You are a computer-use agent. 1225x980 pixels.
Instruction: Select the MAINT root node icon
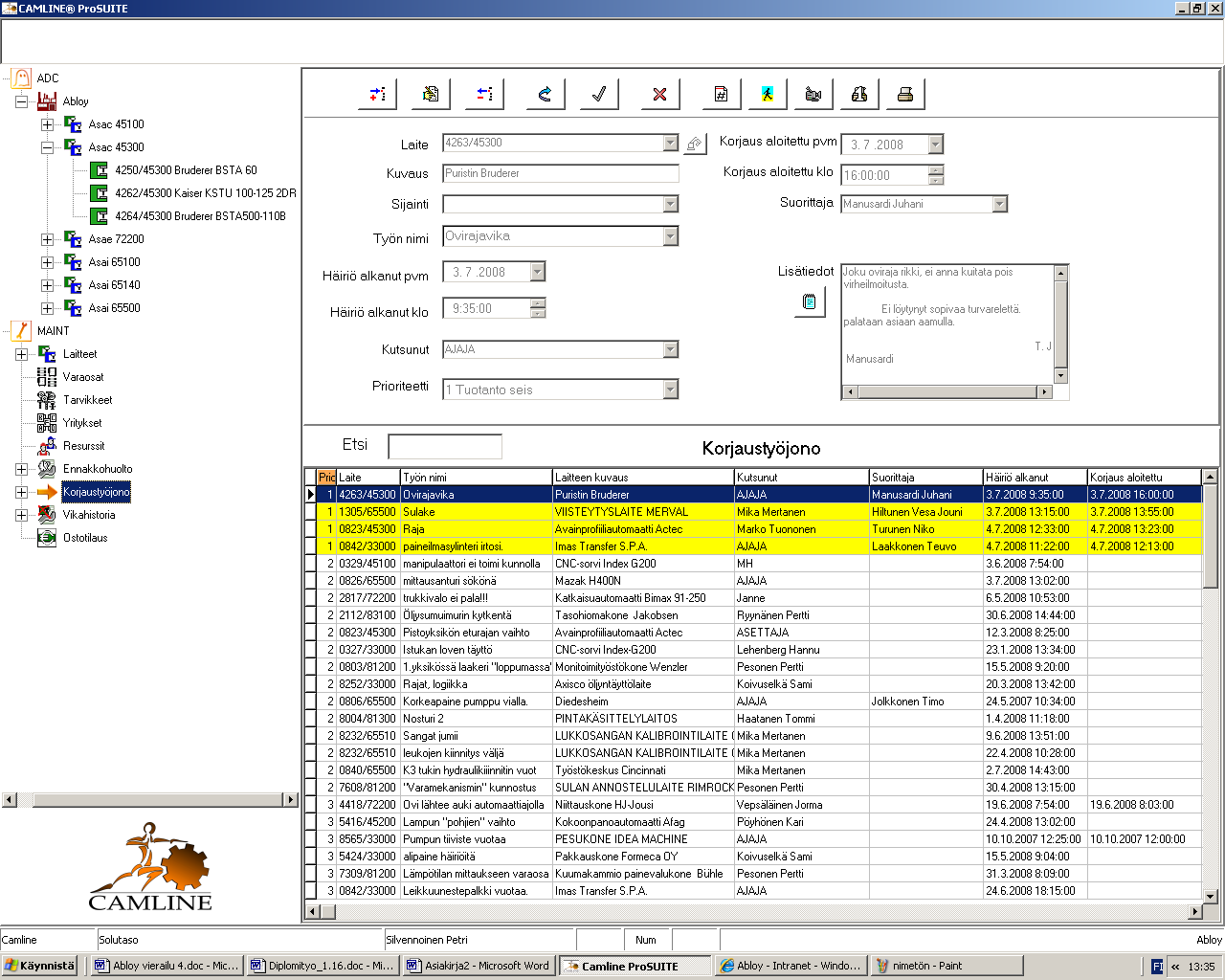tap(21, 331)
